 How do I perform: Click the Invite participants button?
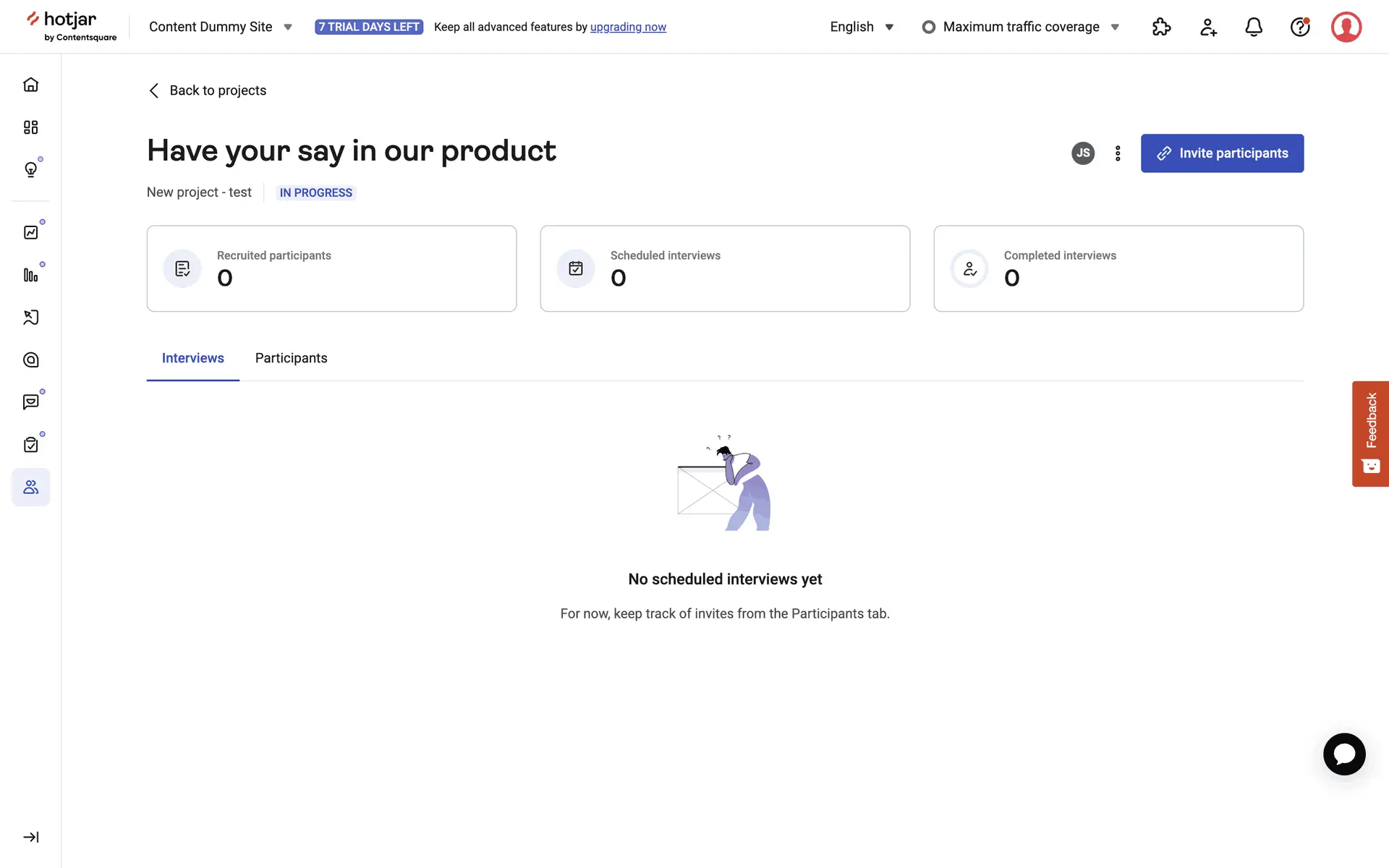[x=1222, y=153]
